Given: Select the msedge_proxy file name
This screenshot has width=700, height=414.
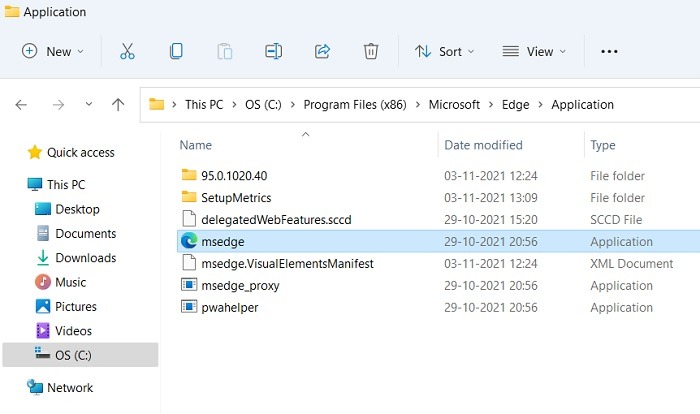Looking at the screenshot, I should 240,286.
